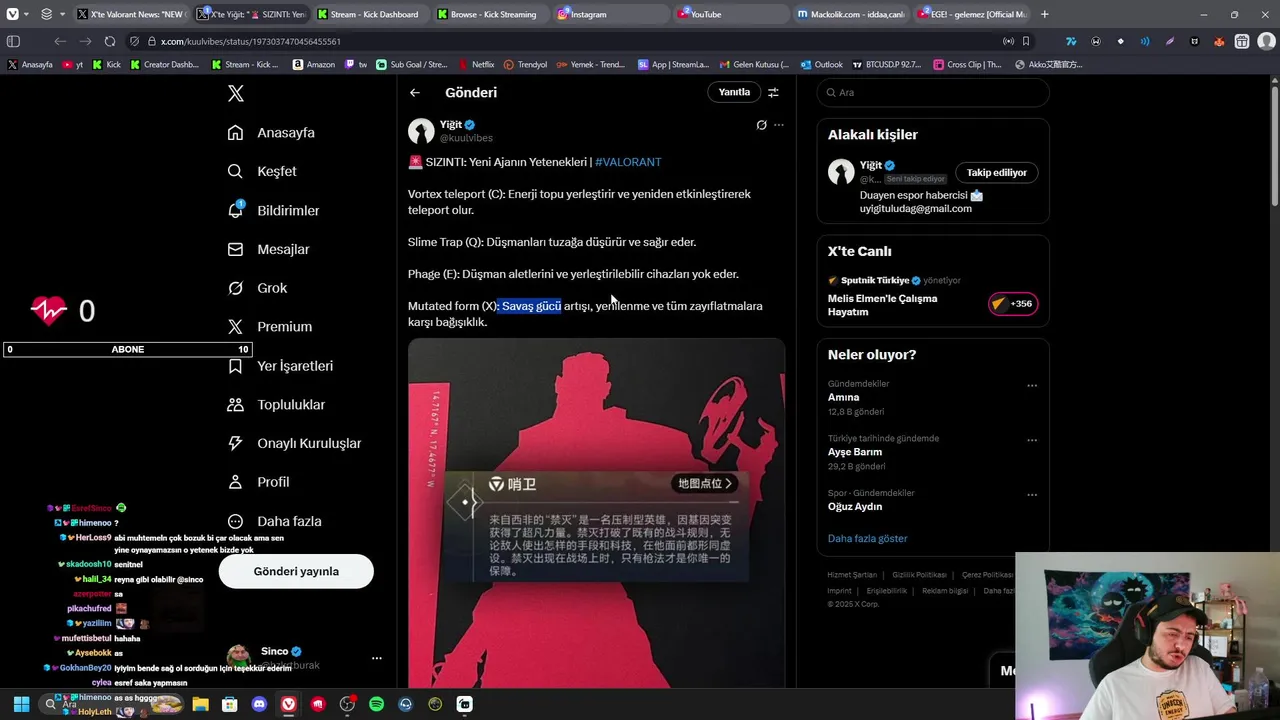
Task: Open Keşfet search page
Action: point(262,171)
